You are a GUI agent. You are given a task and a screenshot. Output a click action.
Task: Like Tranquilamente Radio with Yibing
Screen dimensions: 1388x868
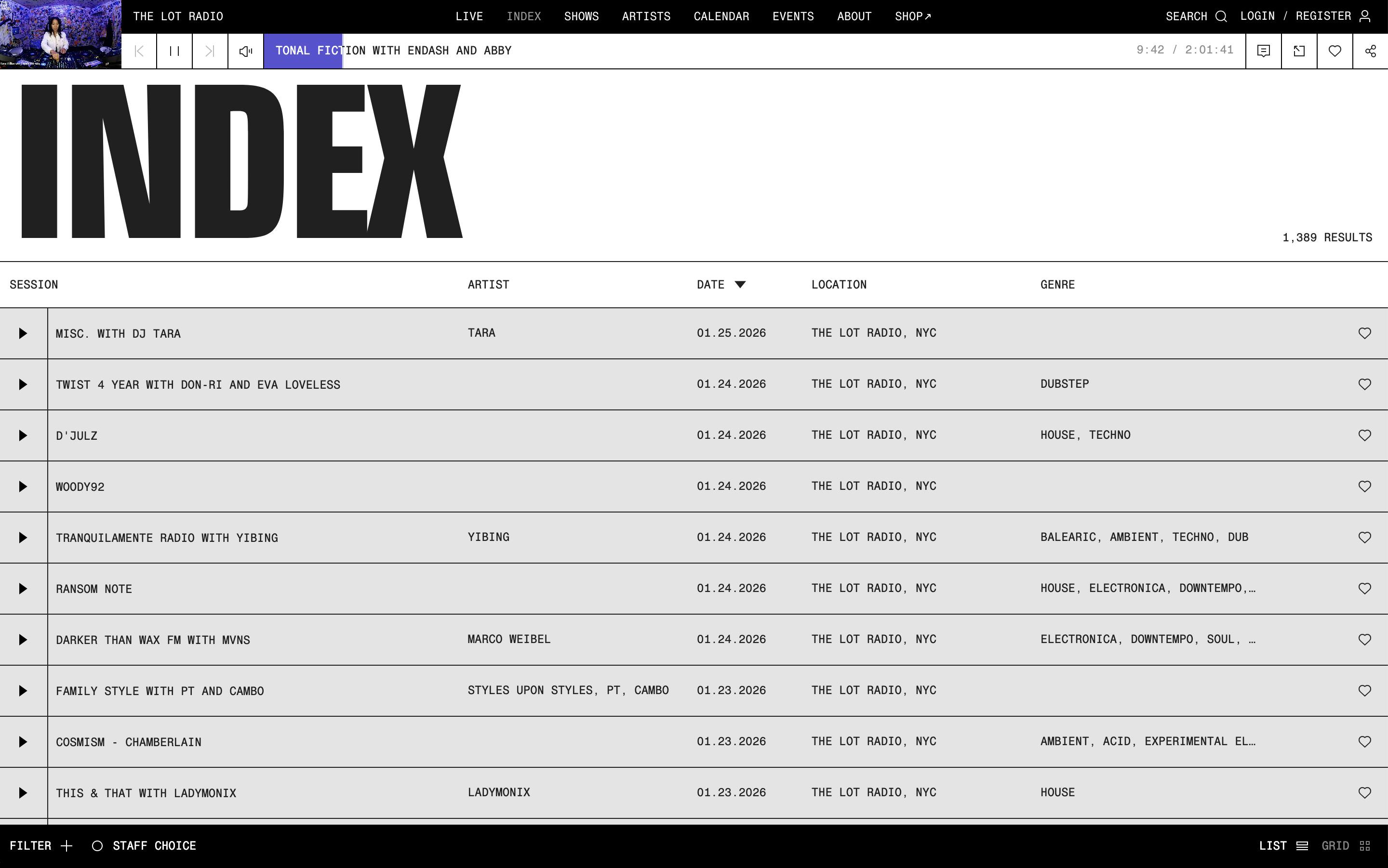pyautogui.click(x=1364, y=538)
